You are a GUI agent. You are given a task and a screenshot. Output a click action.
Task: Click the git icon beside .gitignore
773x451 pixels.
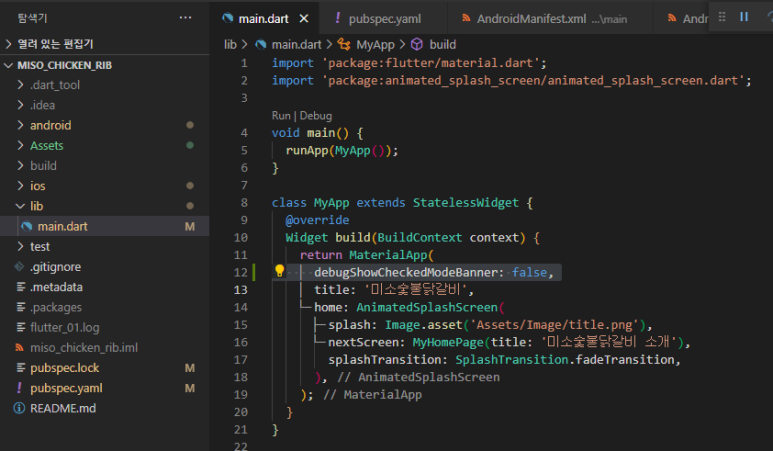19,267
